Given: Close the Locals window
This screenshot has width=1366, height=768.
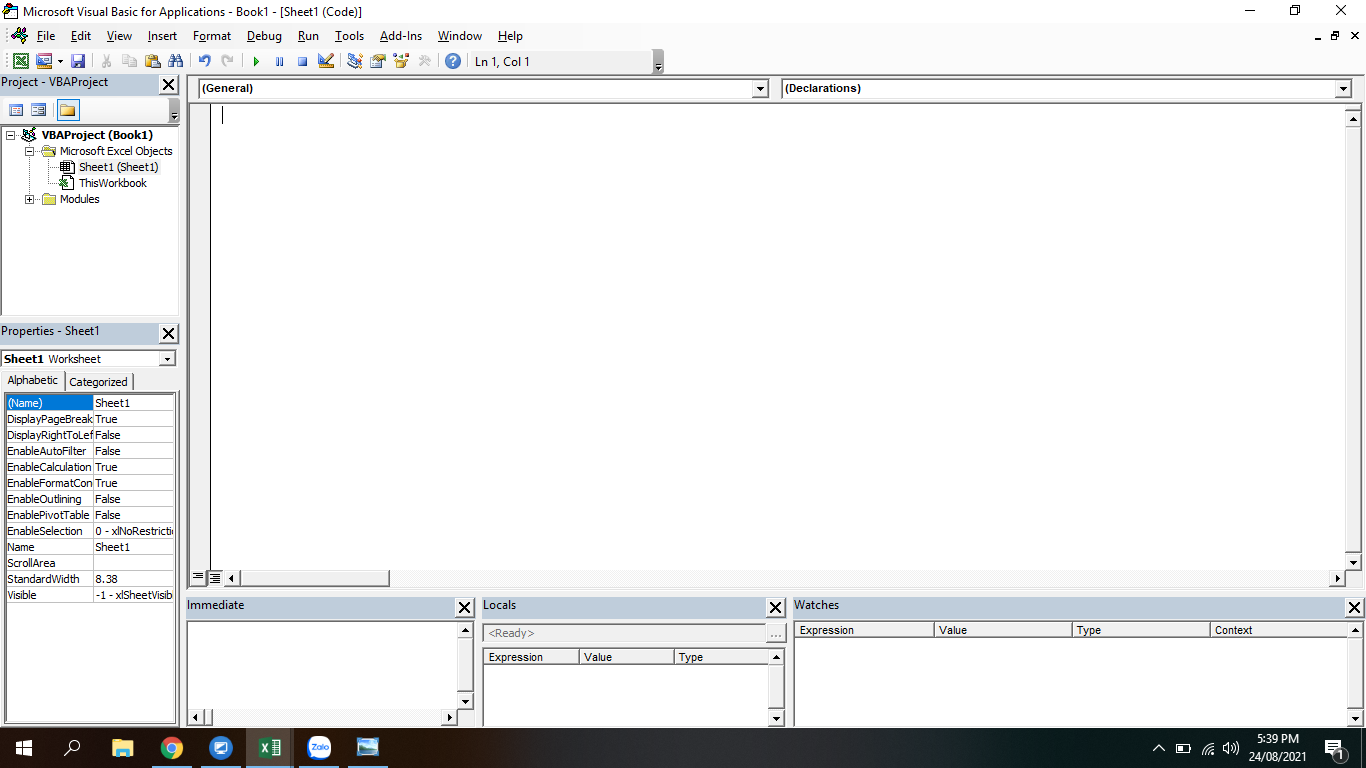Looking at the screenshot, I should pyautogui.click(x=775, y=608).
